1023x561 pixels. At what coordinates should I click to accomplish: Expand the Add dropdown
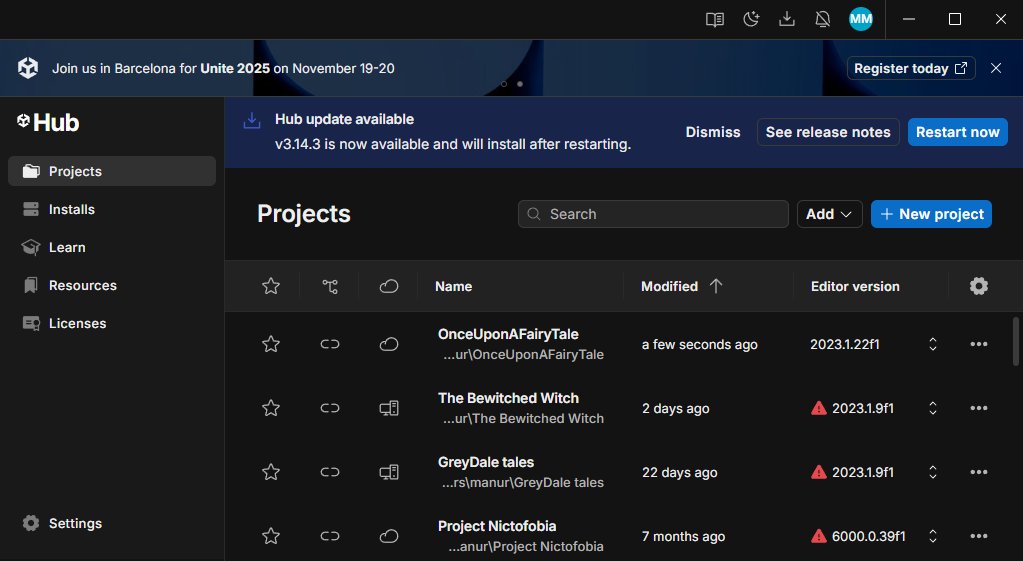(x=829, y=214)
